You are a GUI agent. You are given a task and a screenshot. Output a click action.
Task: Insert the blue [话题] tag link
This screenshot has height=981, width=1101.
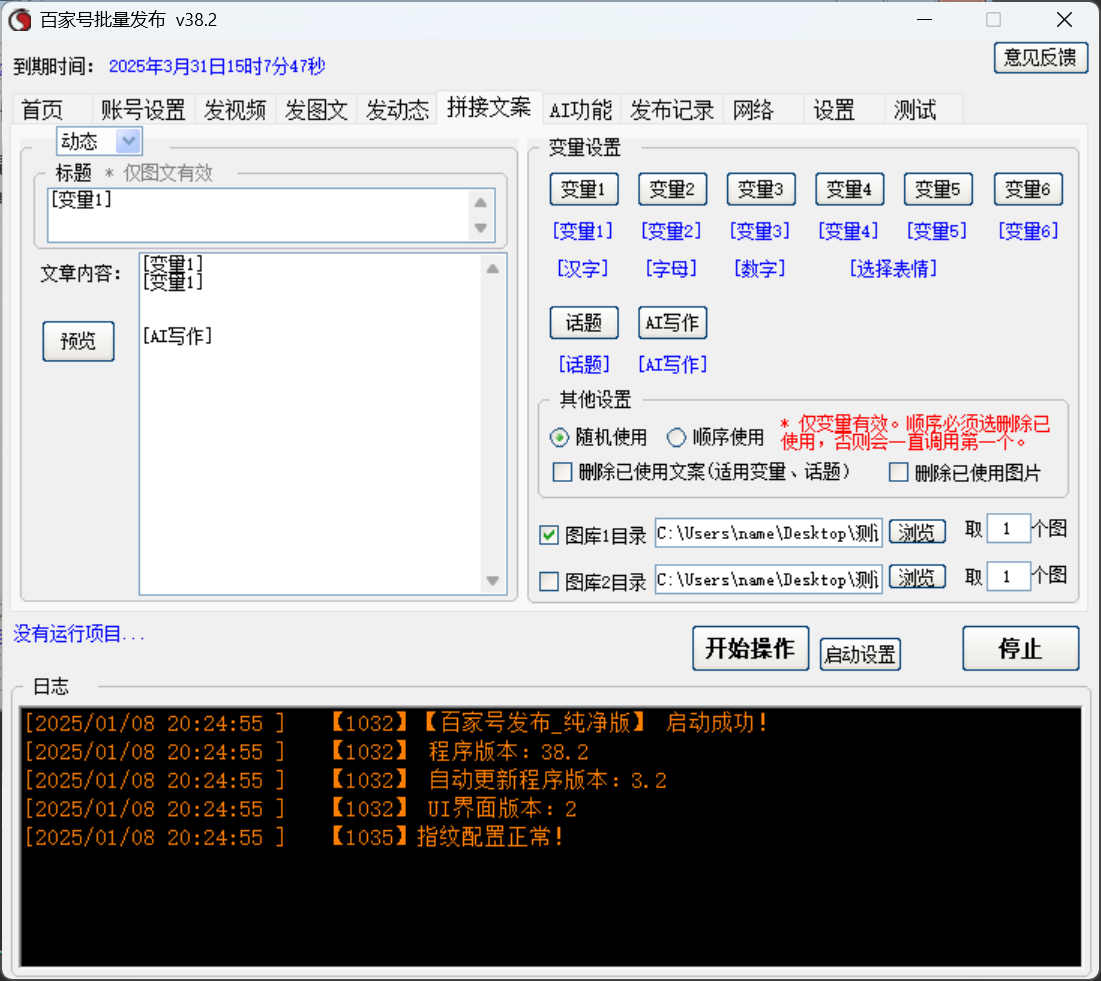584,364
